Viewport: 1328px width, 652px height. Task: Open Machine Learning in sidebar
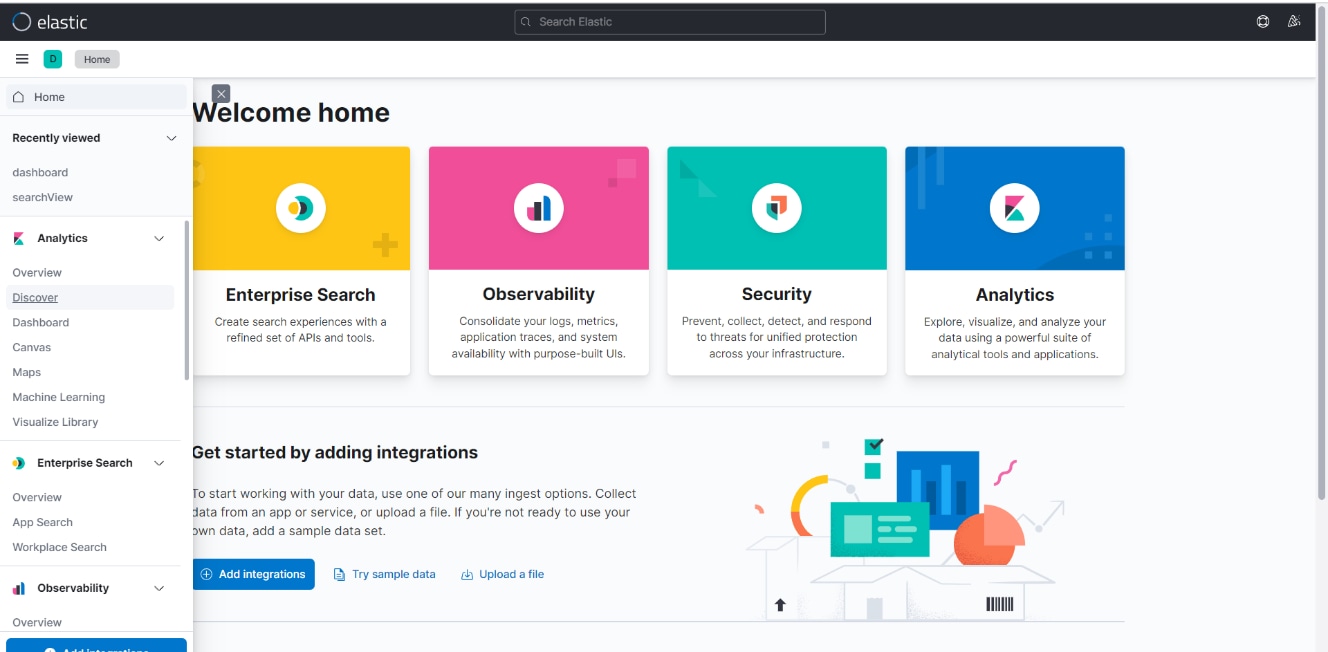pyautogui.click(x=59, y=397)
